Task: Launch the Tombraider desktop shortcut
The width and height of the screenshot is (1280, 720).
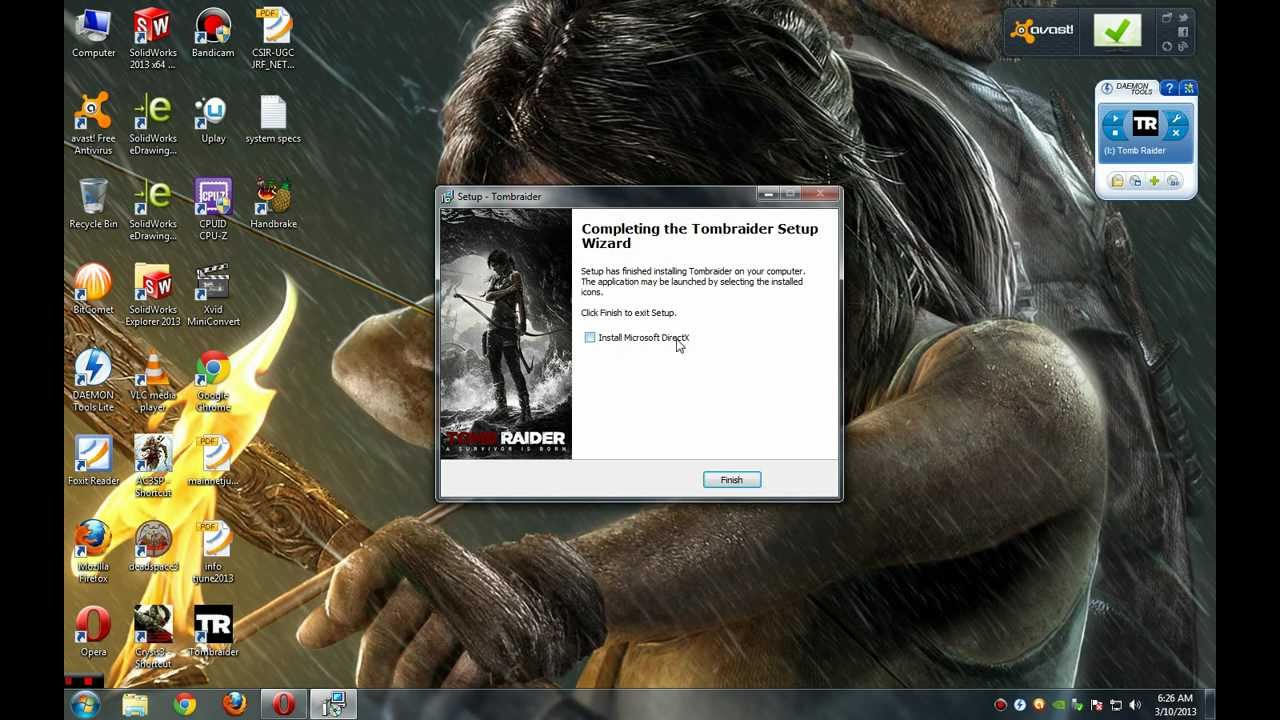Action: [213, 632]
